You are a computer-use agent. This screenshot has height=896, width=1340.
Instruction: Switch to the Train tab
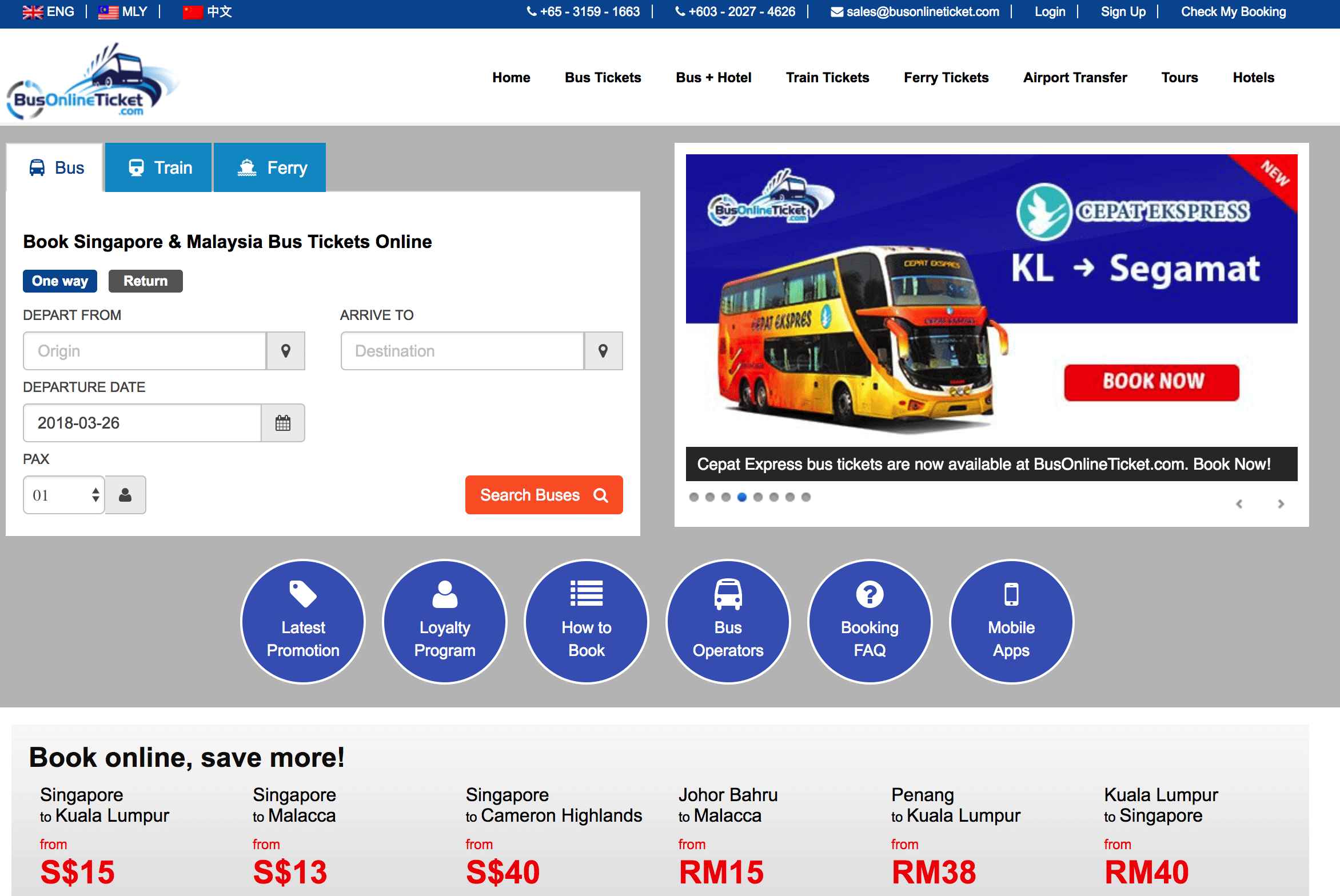click(158, 167)
